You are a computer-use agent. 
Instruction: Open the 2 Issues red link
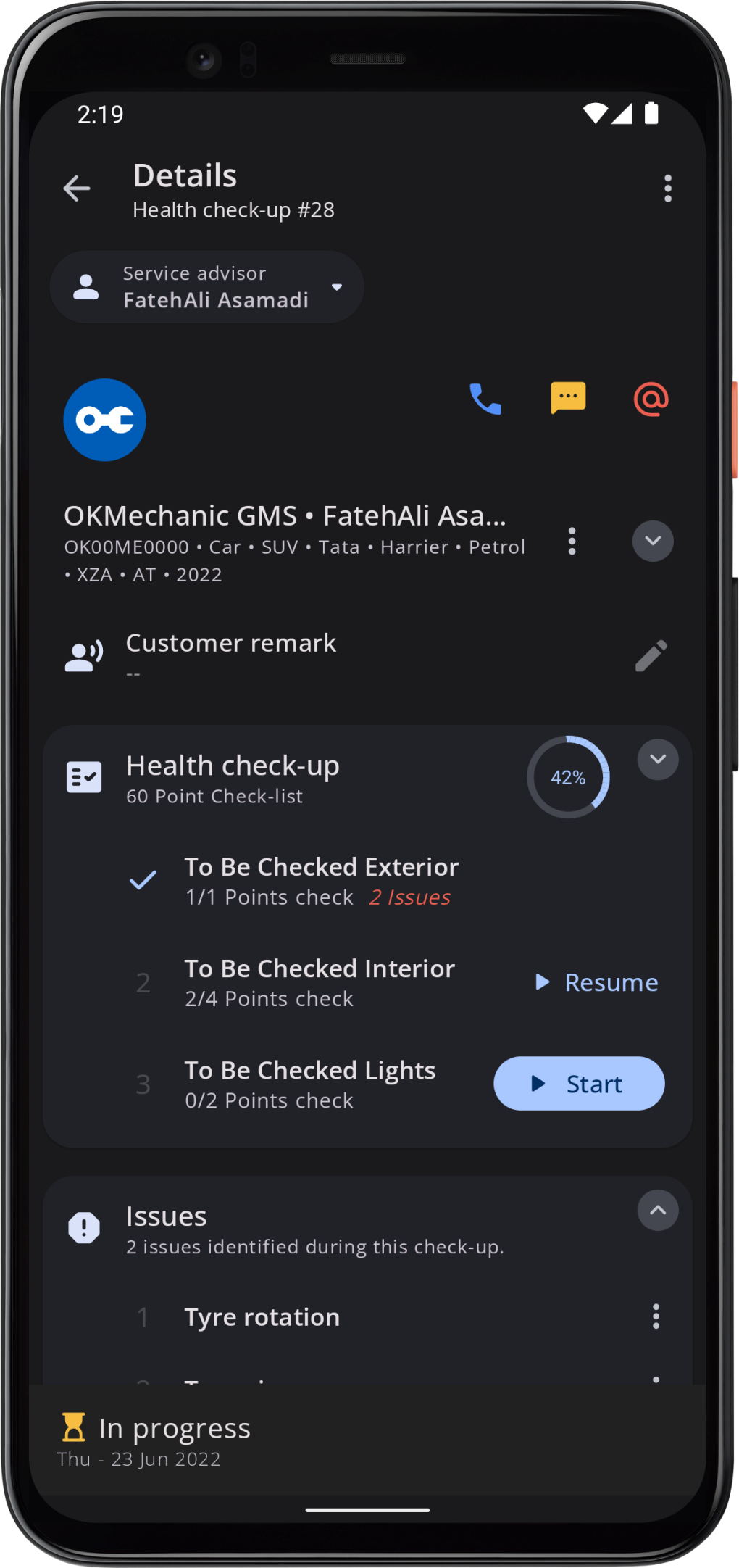410,897
